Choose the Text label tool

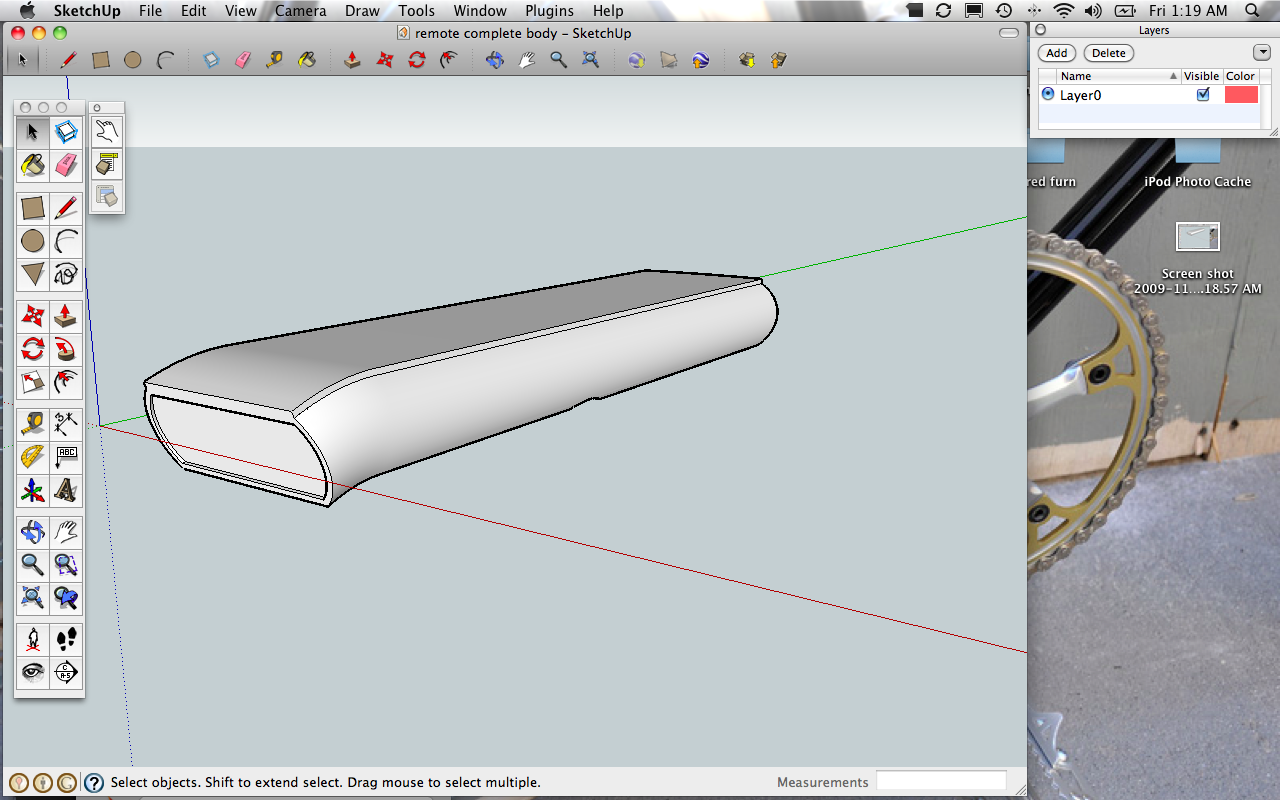[66, 457]
